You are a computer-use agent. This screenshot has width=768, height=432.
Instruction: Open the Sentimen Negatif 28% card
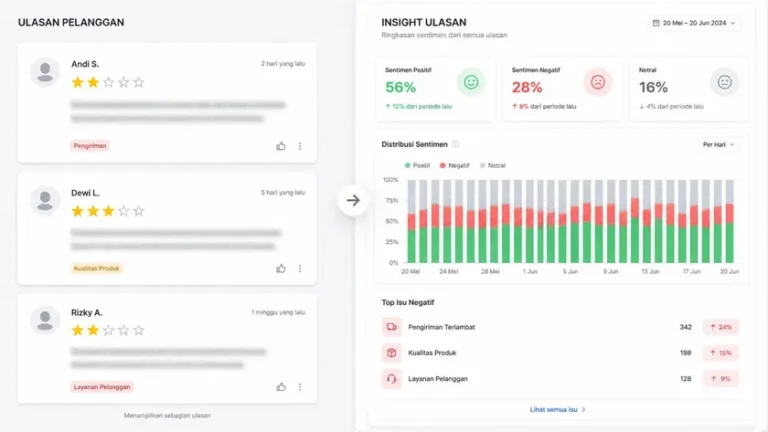[562, 89]
